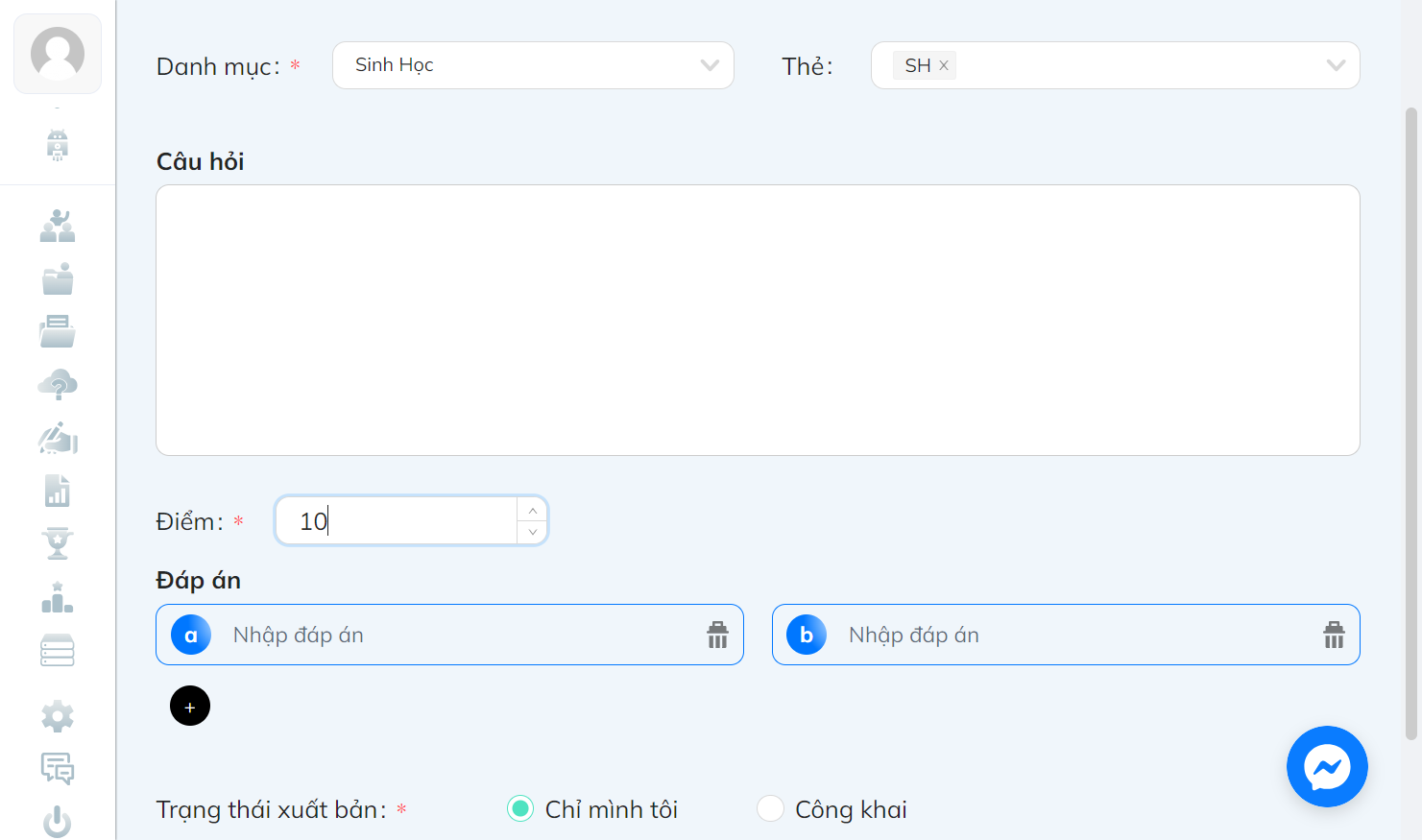The width and height of the screenshot is (1422, 840).
Task: Open the cloud question bank icon
Action: click(x=58, y=385)
